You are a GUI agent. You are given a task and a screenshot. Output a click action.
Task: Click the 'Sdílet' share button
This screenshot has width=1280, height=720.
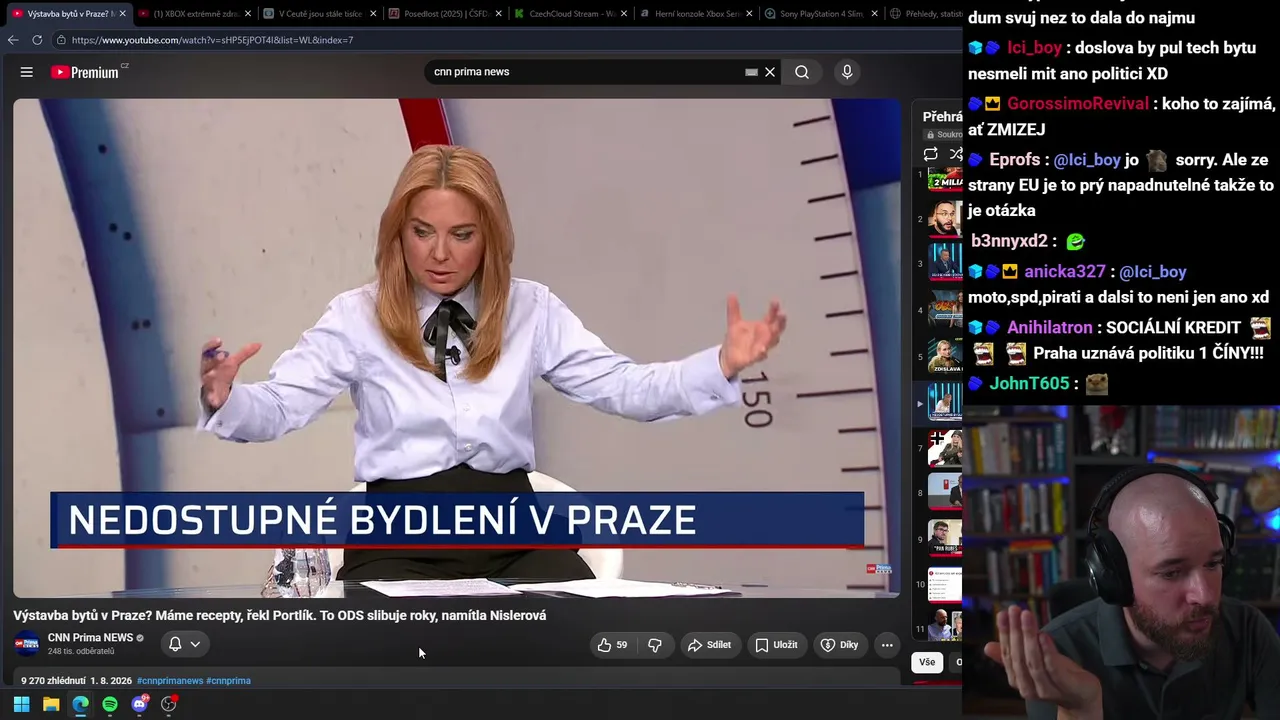(x=709, y=645)
